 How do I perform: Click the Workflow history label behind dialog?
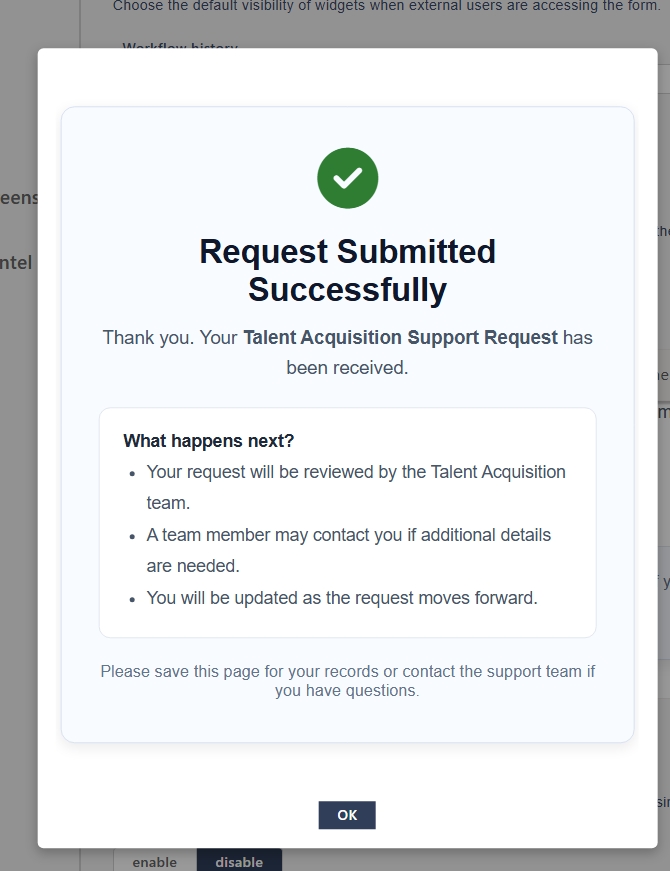tap(180, 46)
